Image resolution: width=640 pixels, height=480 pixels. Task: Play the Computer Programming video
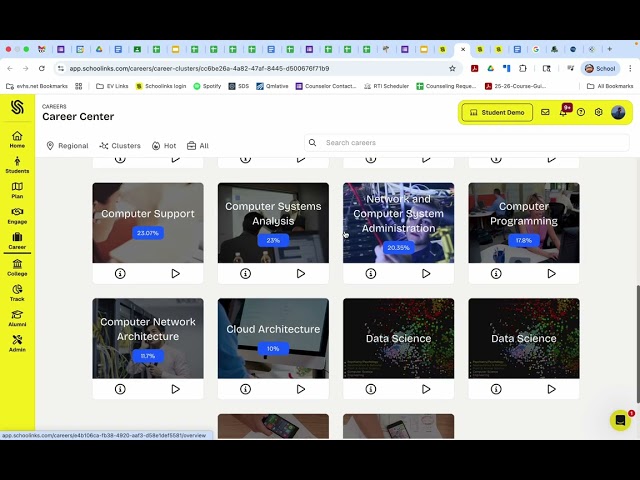click(551, 273)
